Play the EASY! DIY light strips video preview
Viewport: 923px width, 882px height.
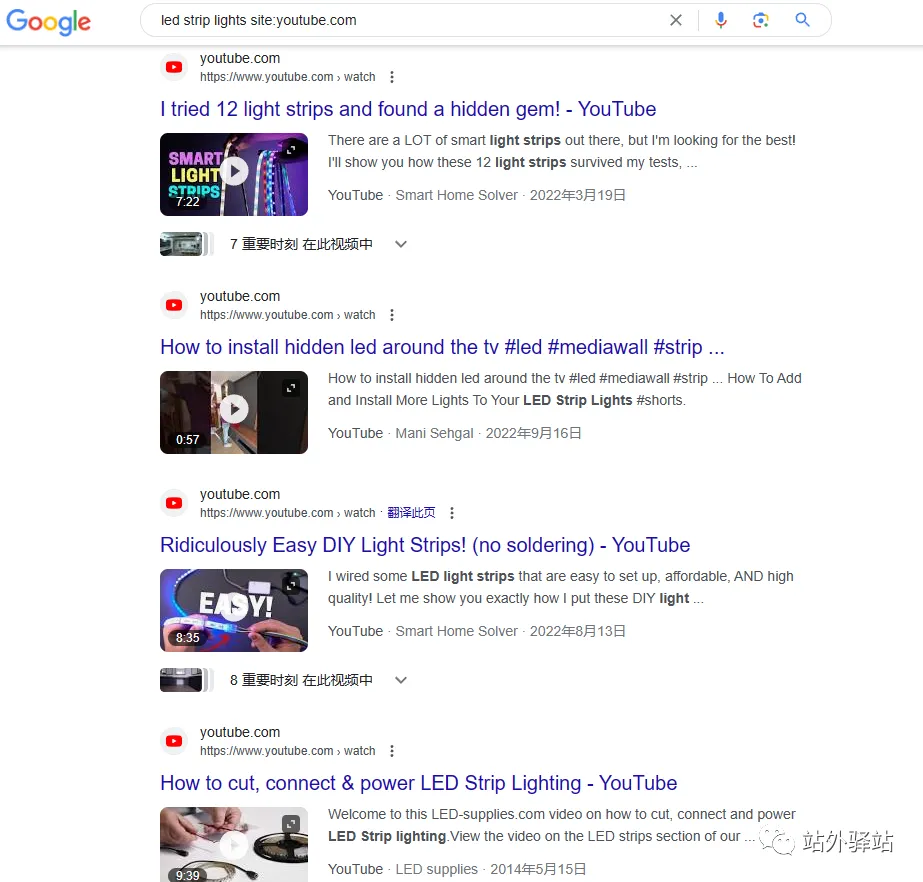(x=235, y=607)
